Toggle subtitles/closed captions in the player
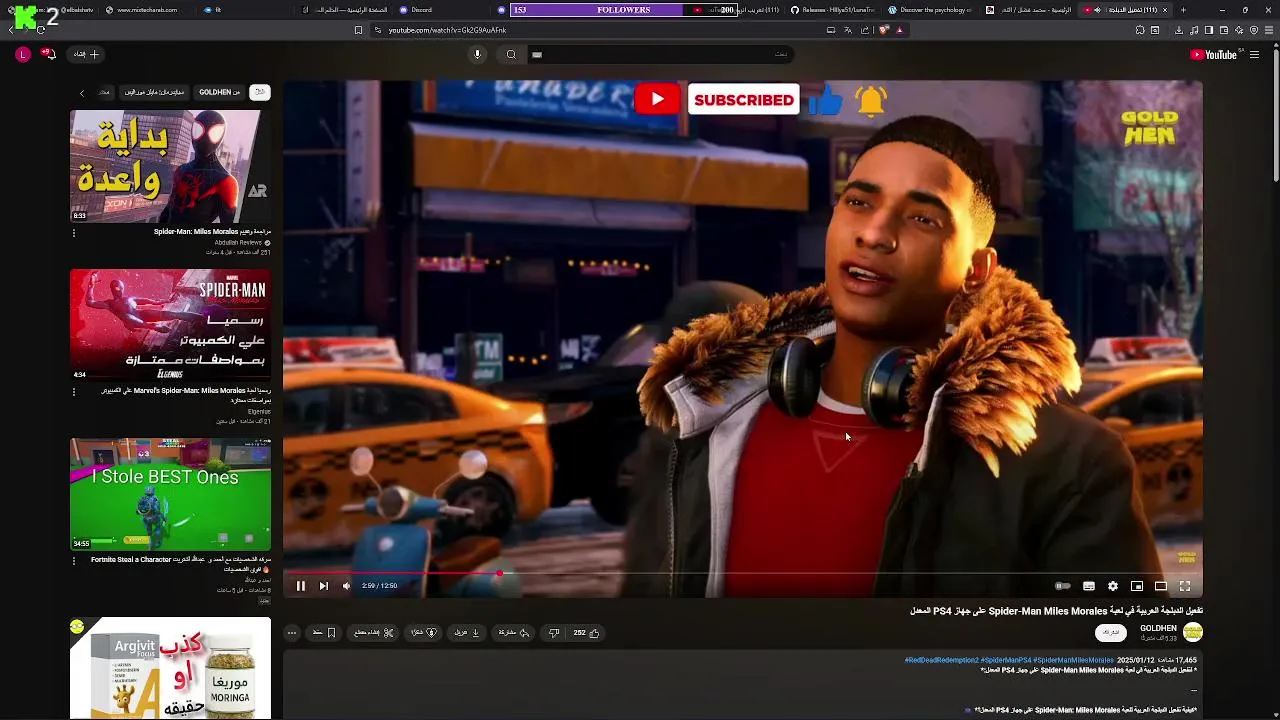The width and height of the screenshot is (1280, 720). tap(1089, 586)
